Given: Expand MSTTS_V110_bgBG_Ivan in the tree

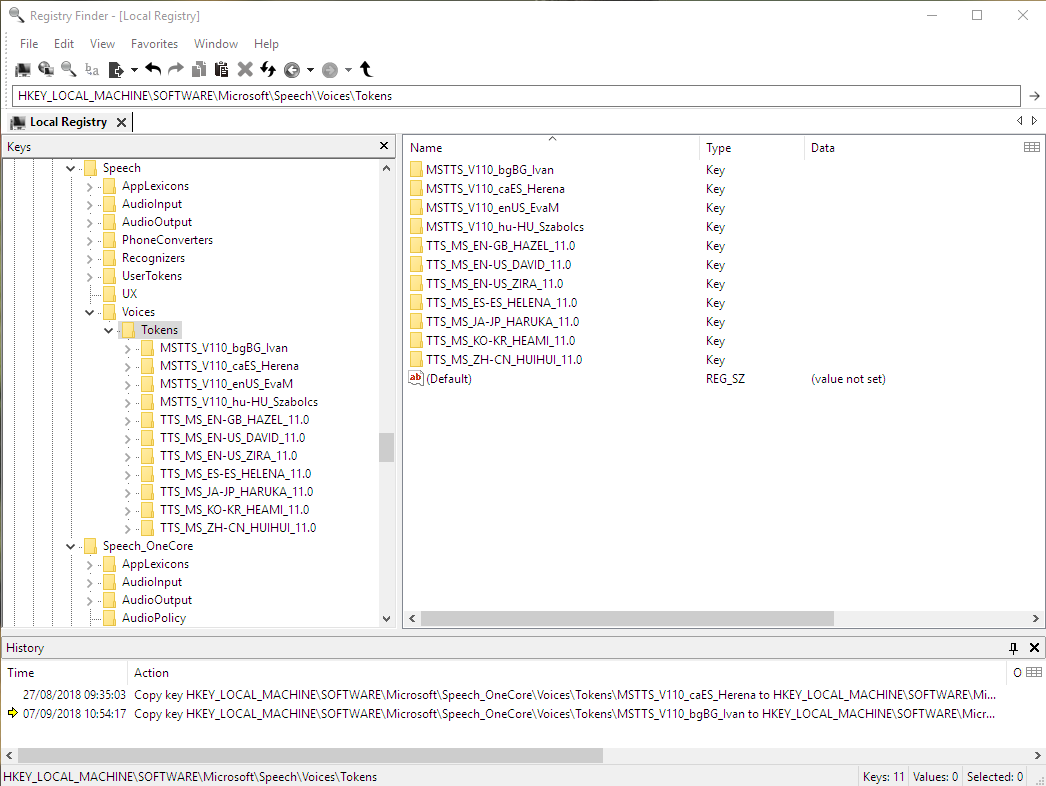Looking at the screenshot, I should coord(127,348).
